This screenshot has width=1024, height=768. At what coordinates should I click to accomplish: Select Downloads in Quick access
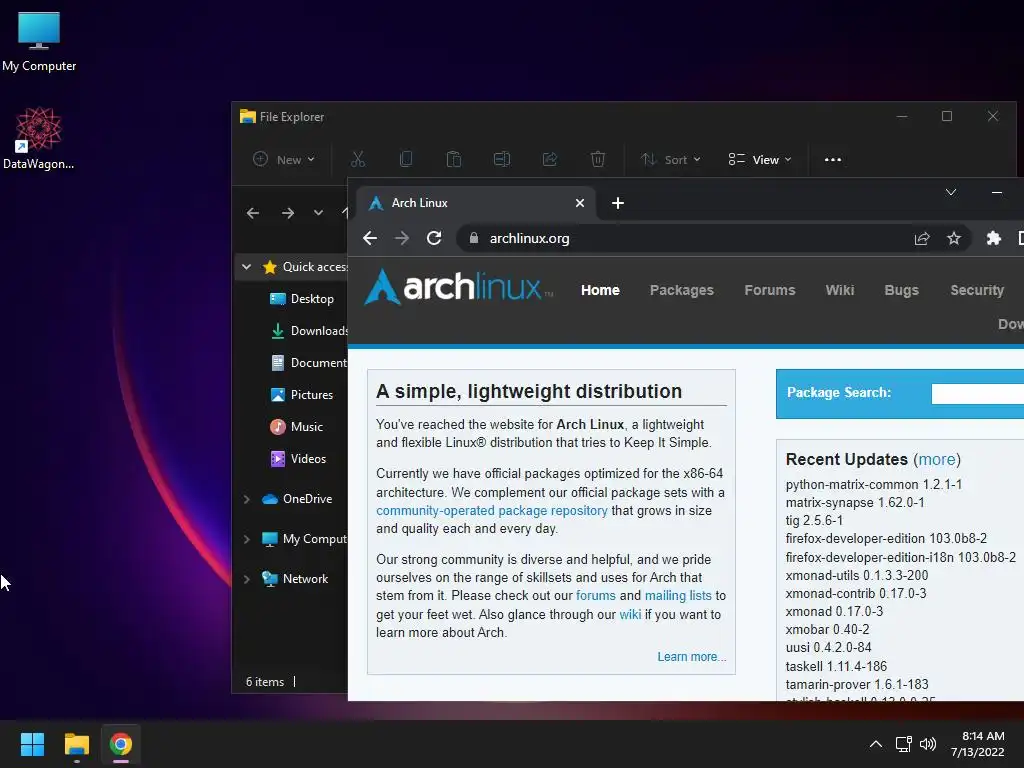click(x=308, y=330)
